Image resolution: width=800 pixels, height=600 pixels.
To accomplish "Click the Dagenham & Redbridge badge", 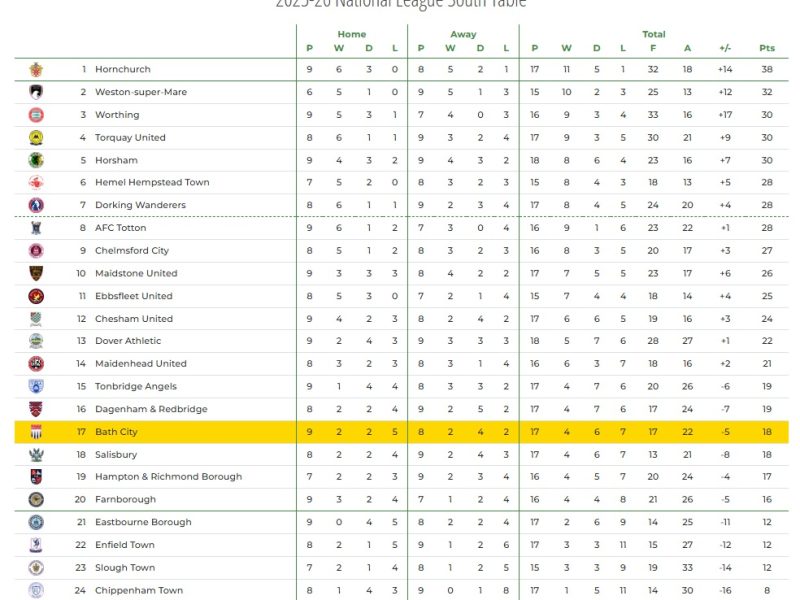I will click(36, 409).
